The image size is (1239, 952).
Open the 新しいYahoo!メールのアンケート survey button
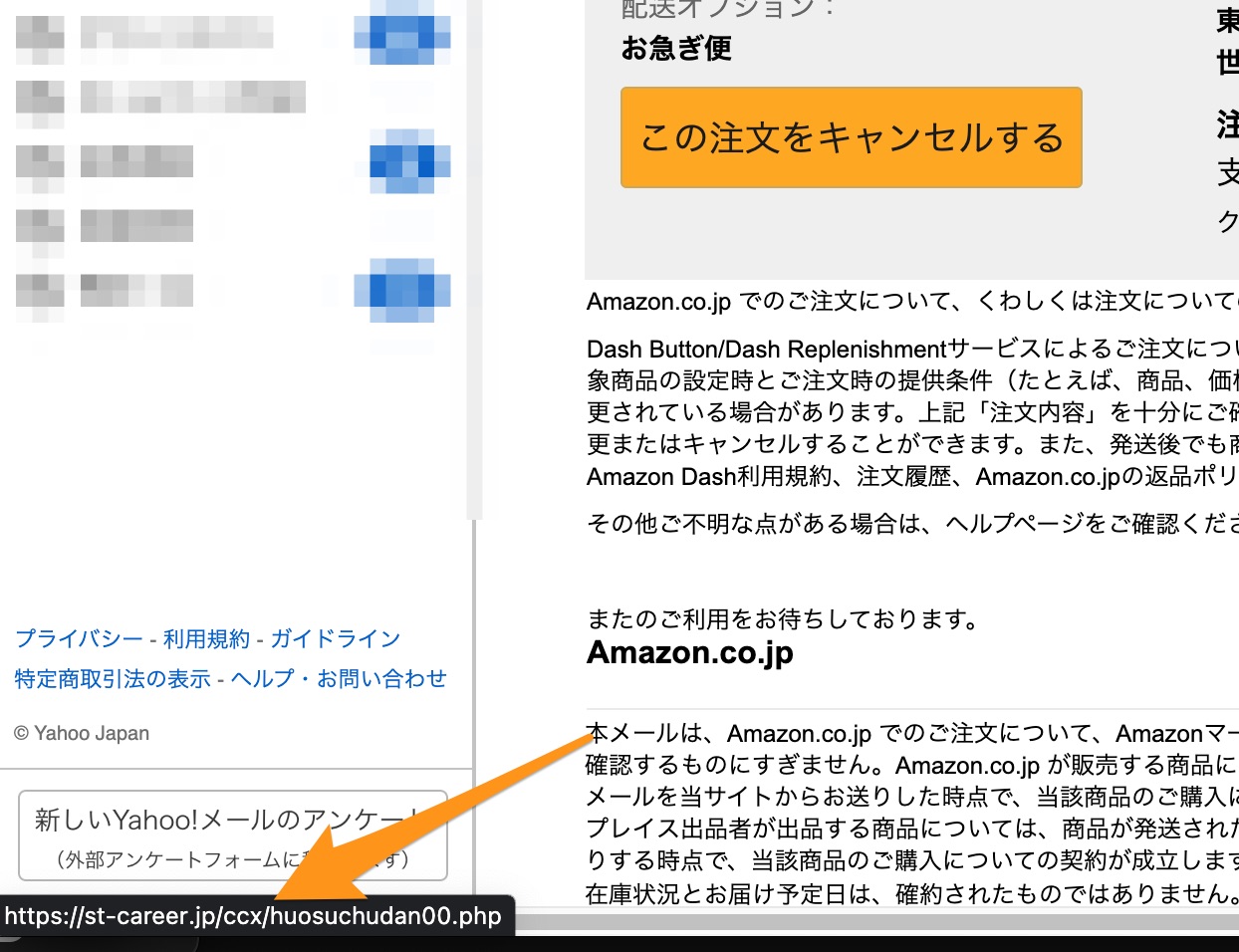[232, 835]
